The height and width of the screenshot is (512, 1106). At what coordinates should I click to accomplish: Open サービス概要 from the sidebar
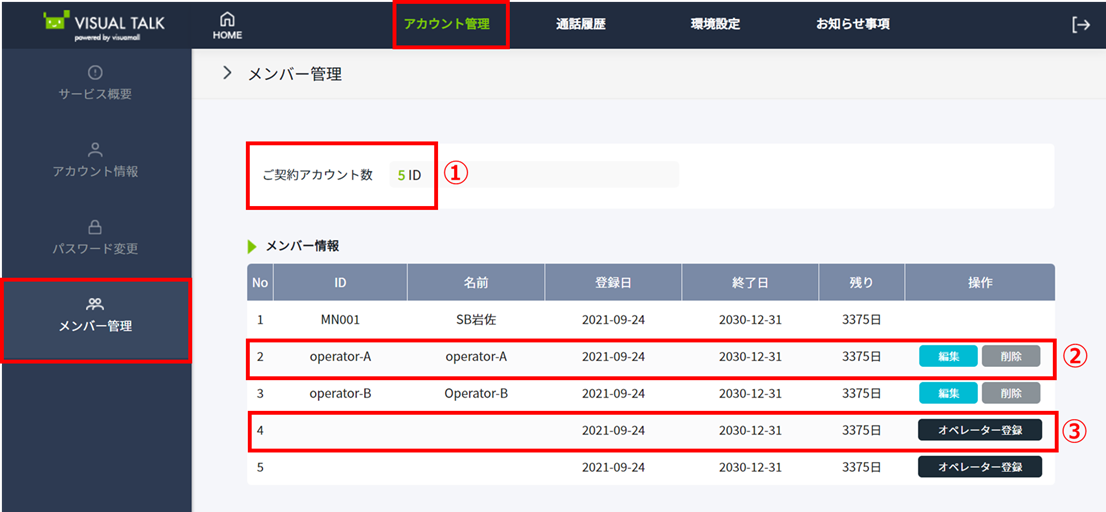click(x=95, y=83)
